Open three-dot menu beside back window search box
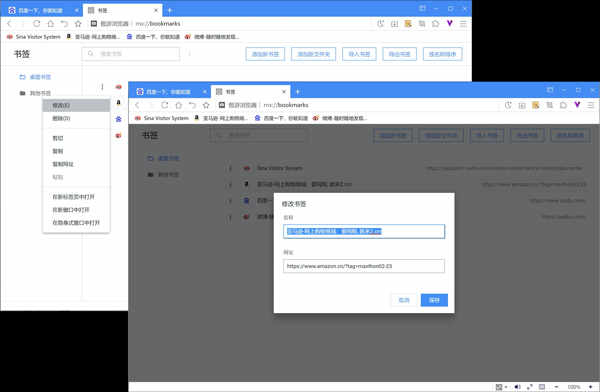Screen dimensions: 600x392 (x=189, y=54)
